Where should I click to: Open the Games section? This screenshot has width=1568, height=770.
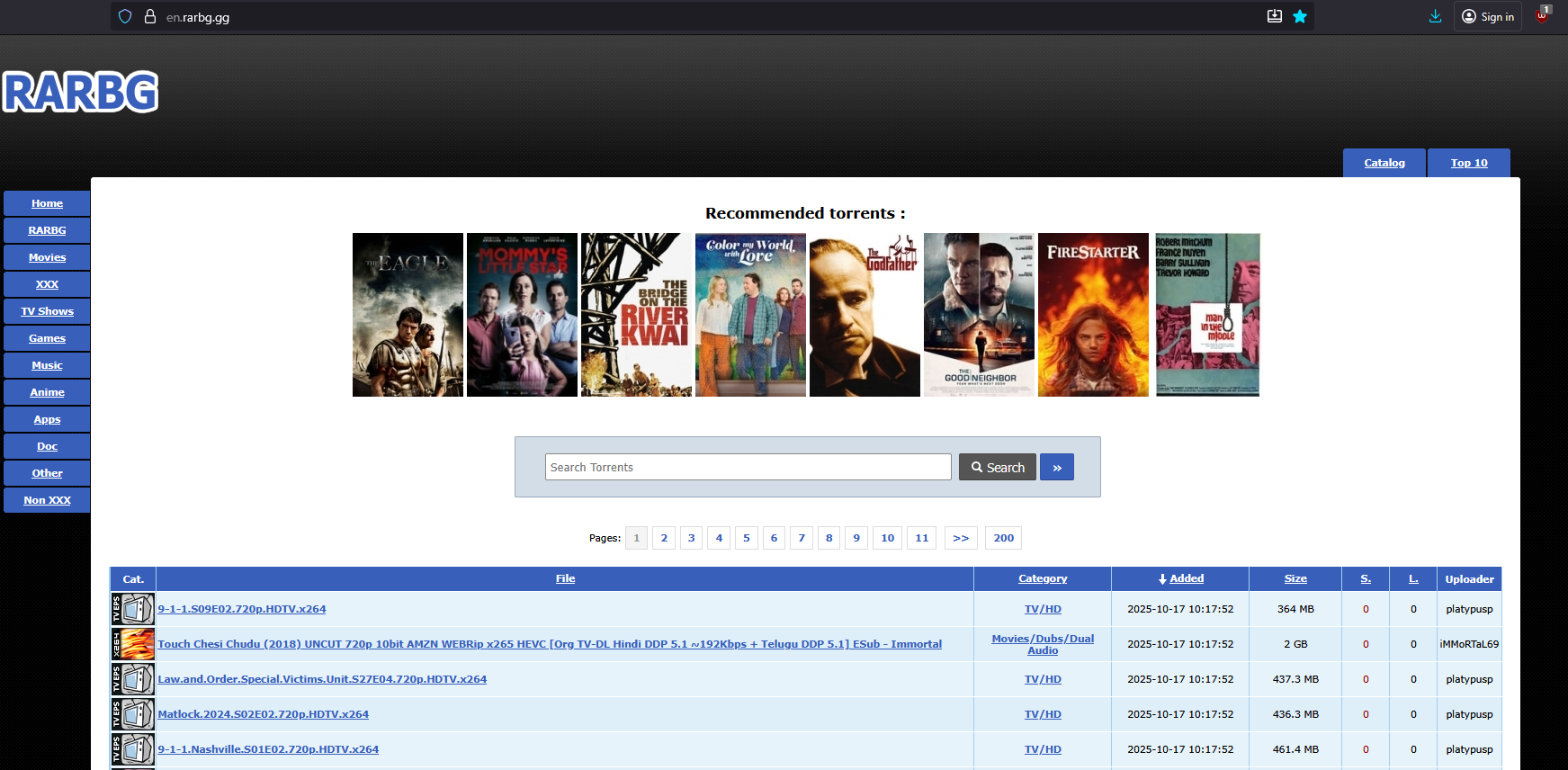click(47, 338)
